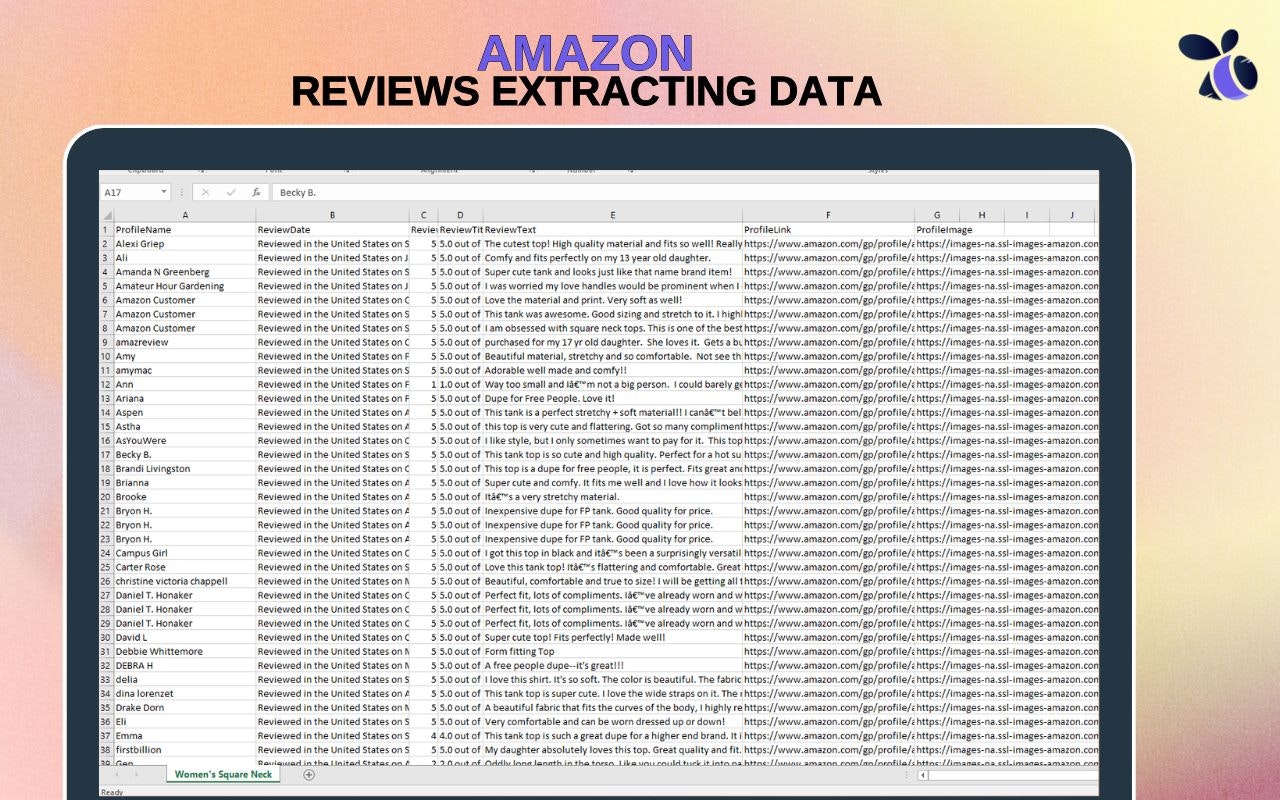Click the ProfileImage header cell
The image size is (1280, 800).
pos(945,229)
